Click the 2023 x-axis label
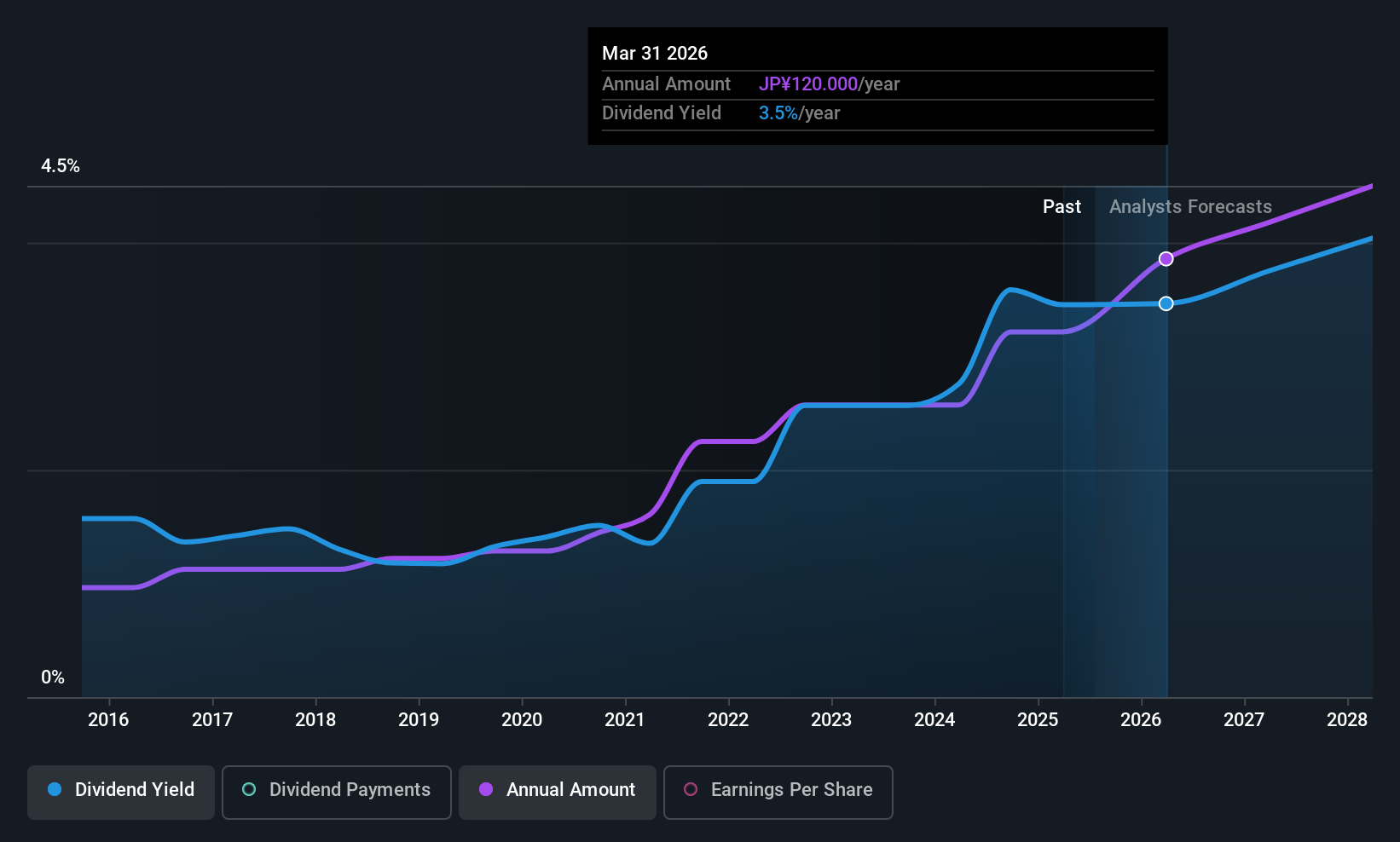The width and height of the screenshot is (1400, 842). pyautogui.click(x=831, y=720)
